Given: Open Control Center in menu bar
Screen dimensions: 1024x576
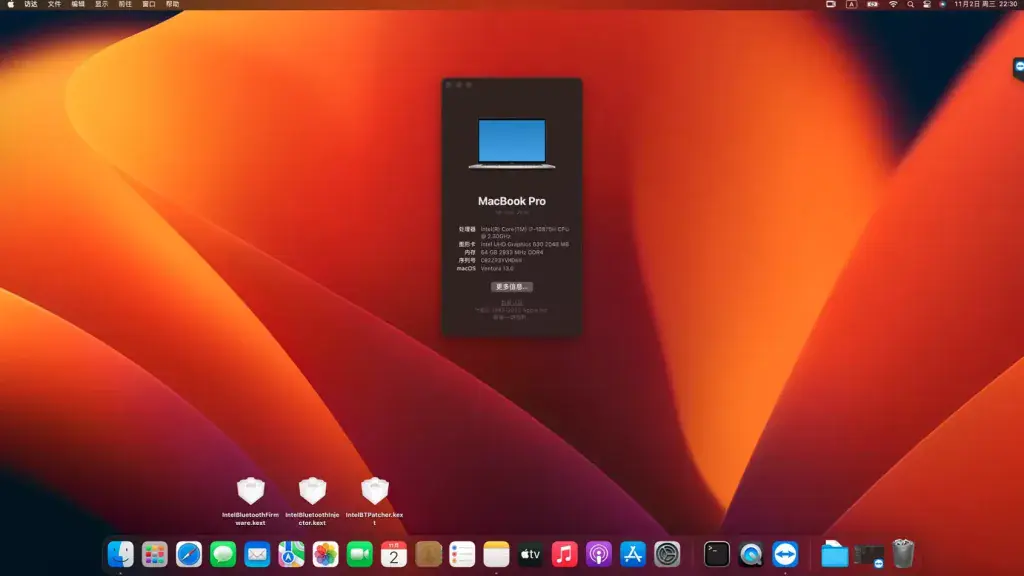Looking at the screenshot, I should (927, 5).
